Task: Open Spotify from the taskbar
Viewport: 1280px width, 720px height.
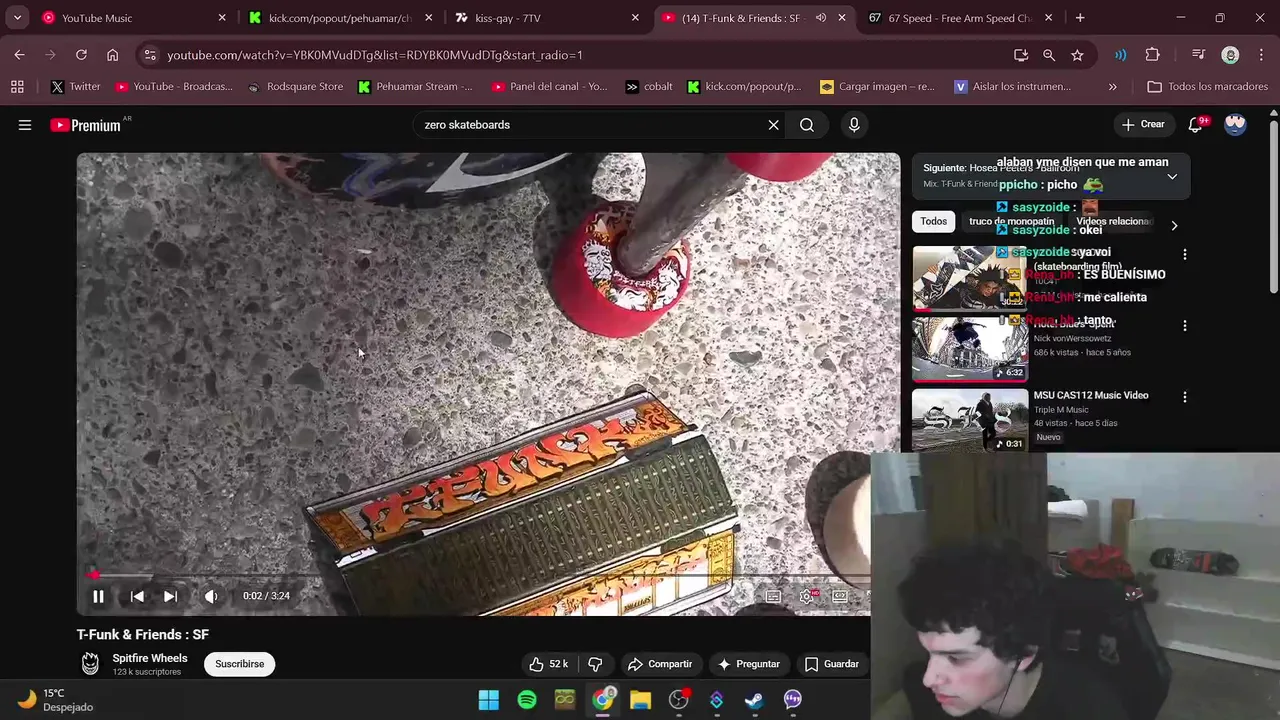Action: click(527, 700)
